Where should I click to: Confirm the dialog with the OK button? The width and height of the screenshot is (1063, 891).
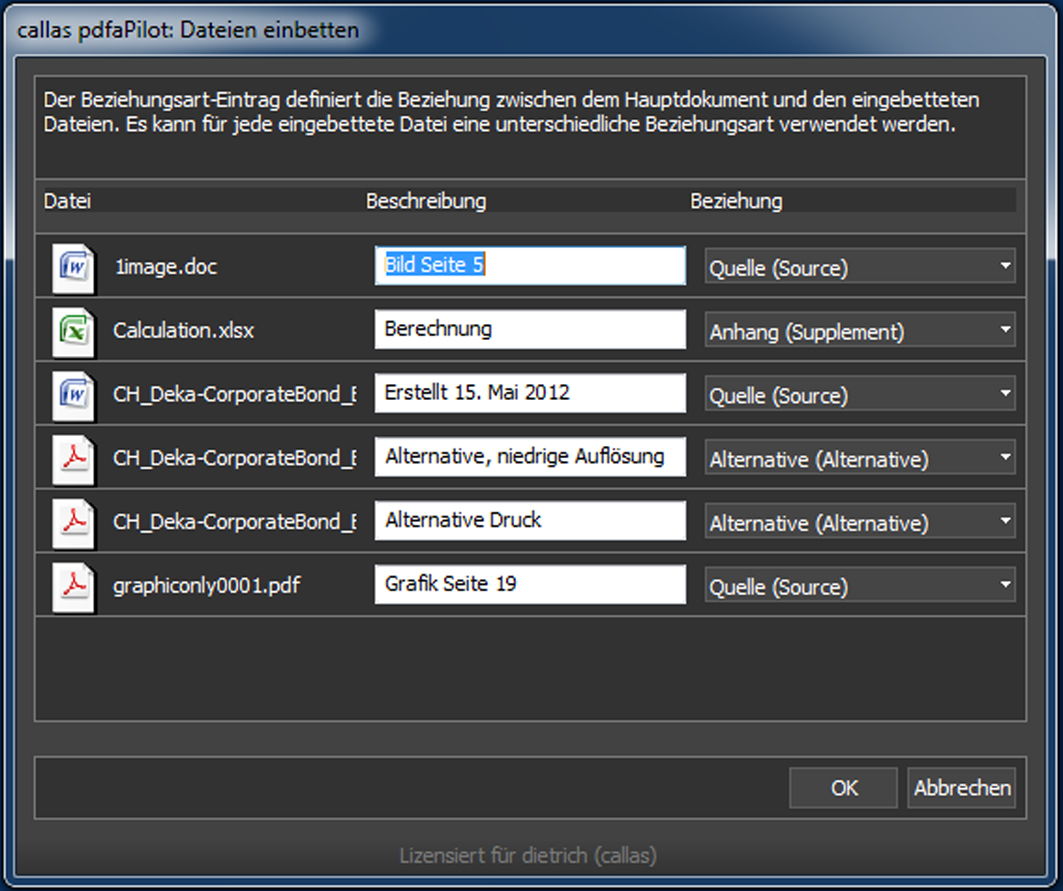[x=843, y=788]
